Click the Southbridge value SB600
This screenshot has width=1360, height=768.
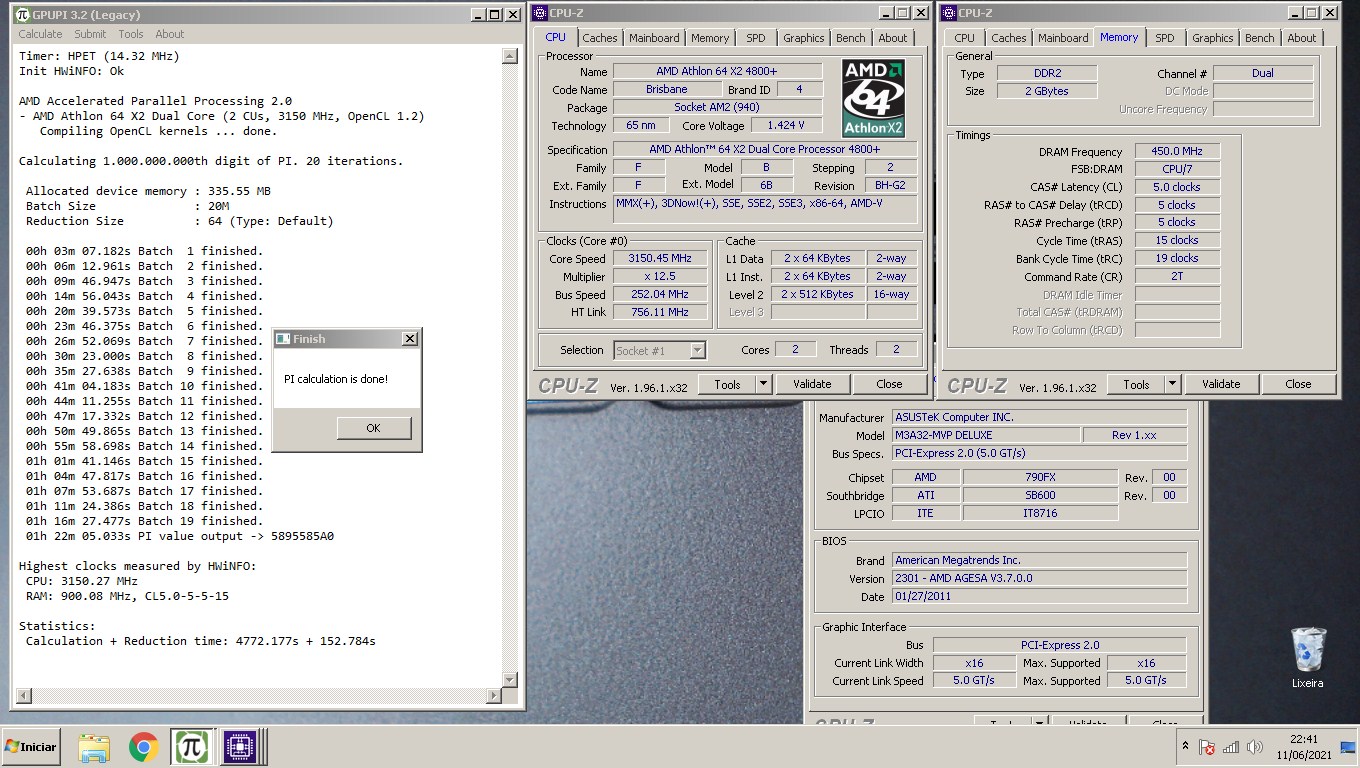coord(1040,495)
